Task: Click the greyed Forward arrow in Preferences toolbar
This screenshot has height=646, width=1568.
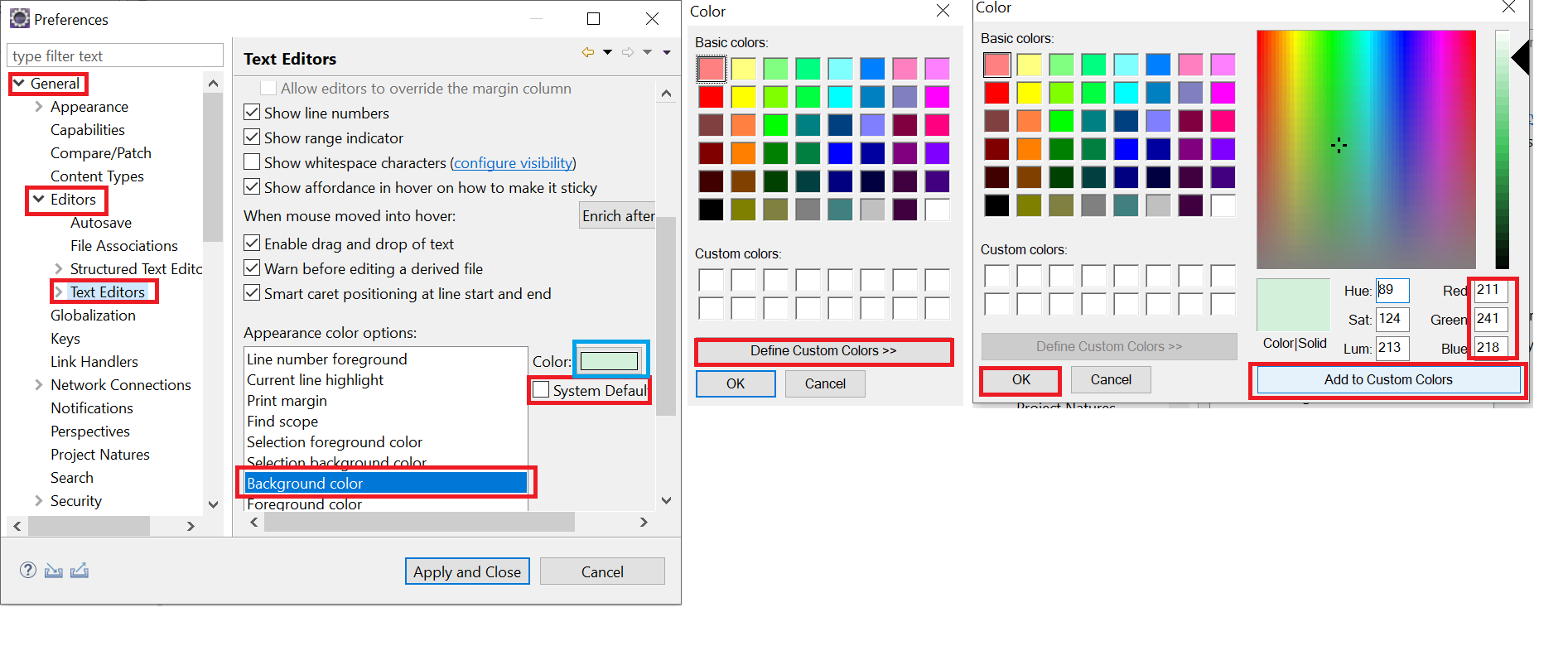Action: coord(628,52)
